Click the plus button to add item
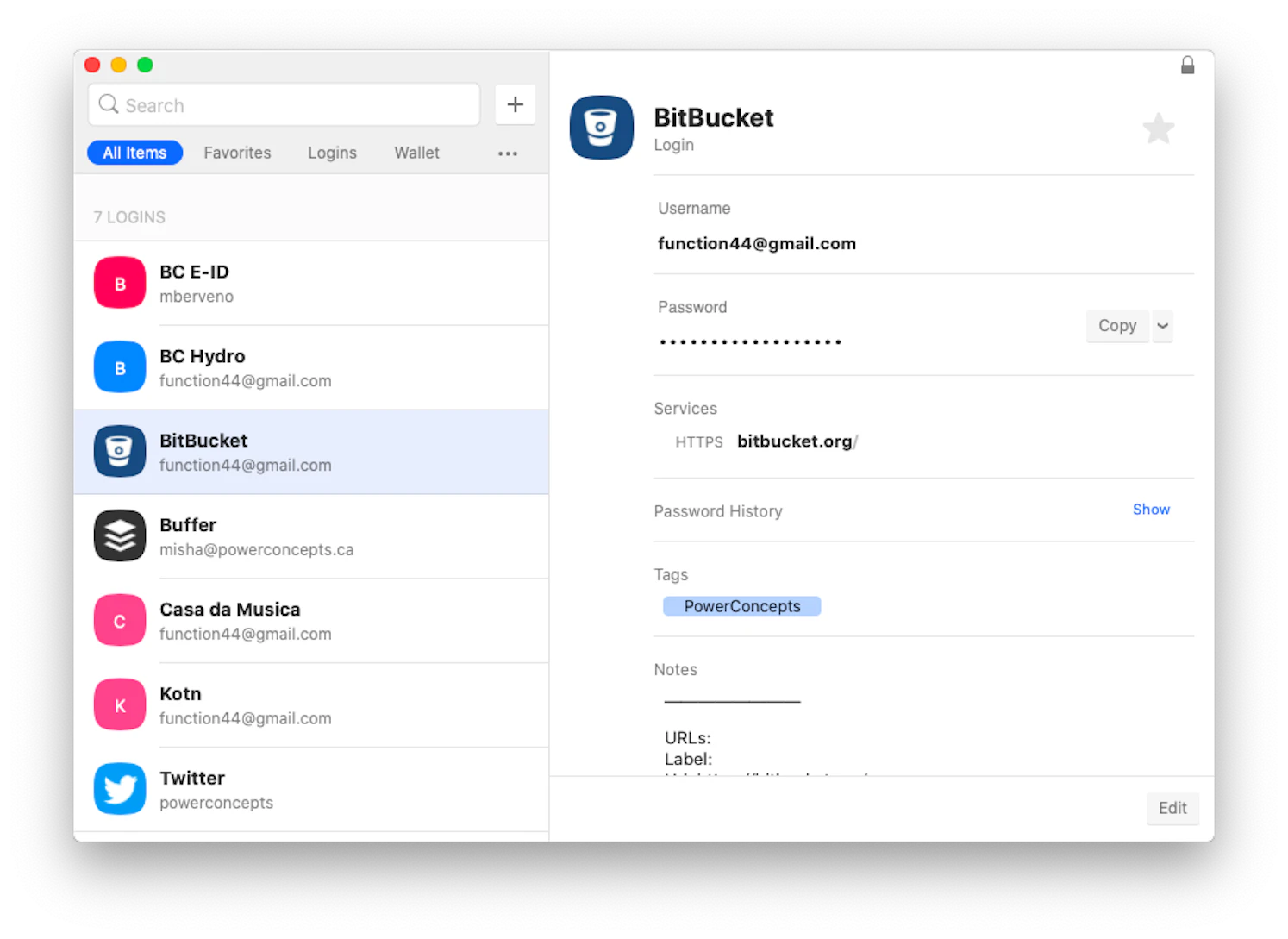Viewport: 1288px width, 939px height. point(516,104)
